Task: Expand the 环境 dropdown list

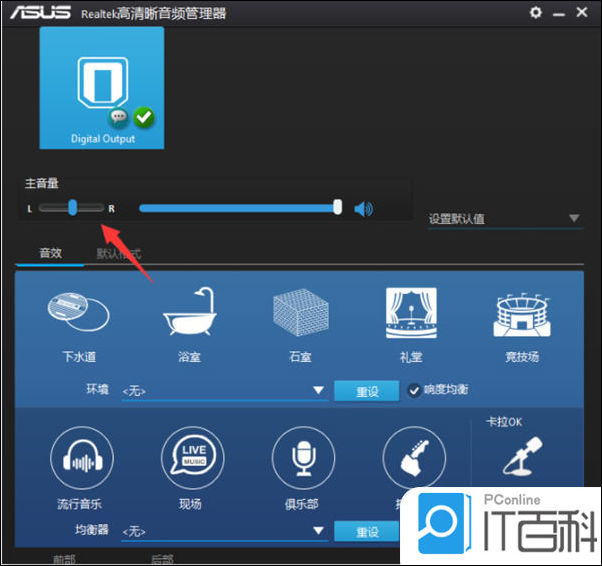Action: pos(225,391)
